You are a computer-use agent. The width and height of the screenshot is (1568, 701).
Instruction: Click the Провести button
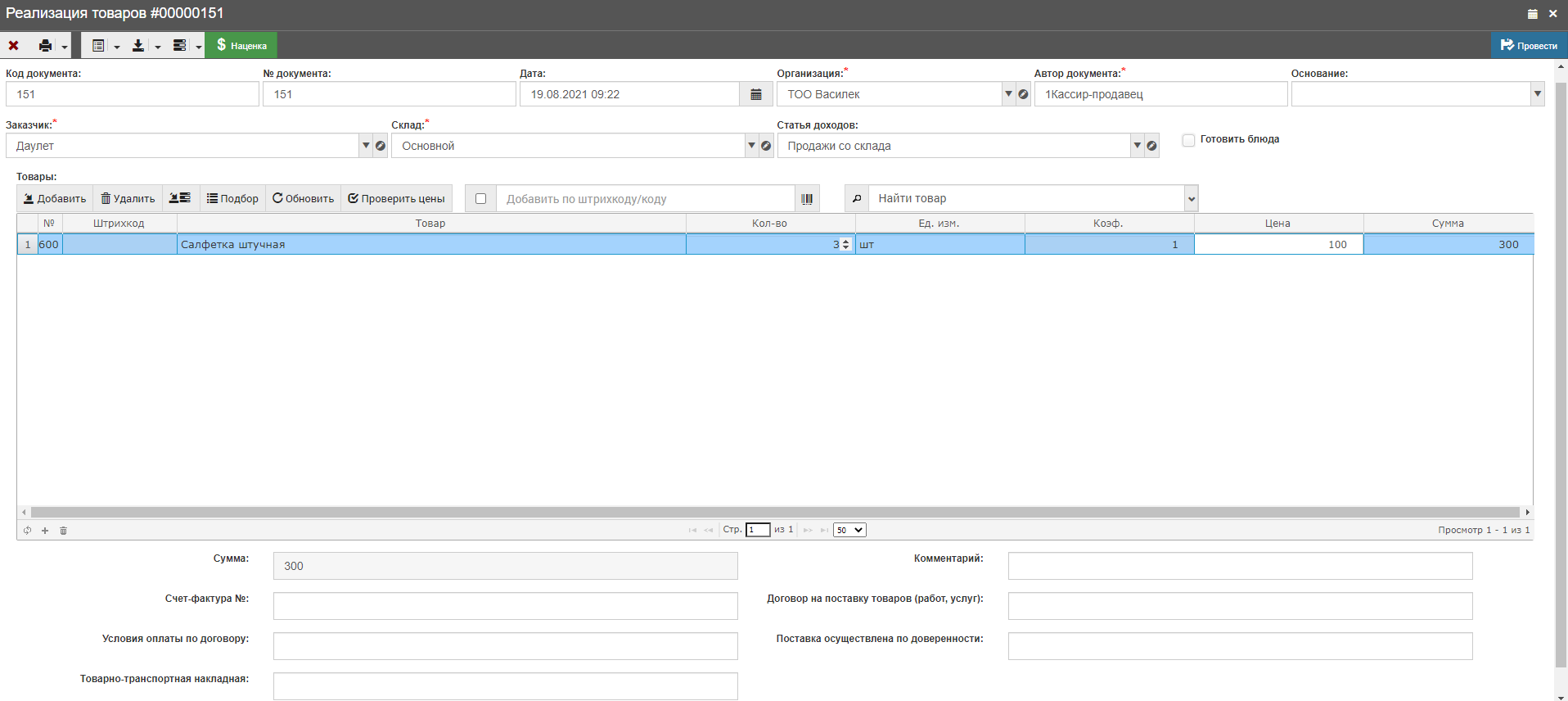coord(1529,46)
